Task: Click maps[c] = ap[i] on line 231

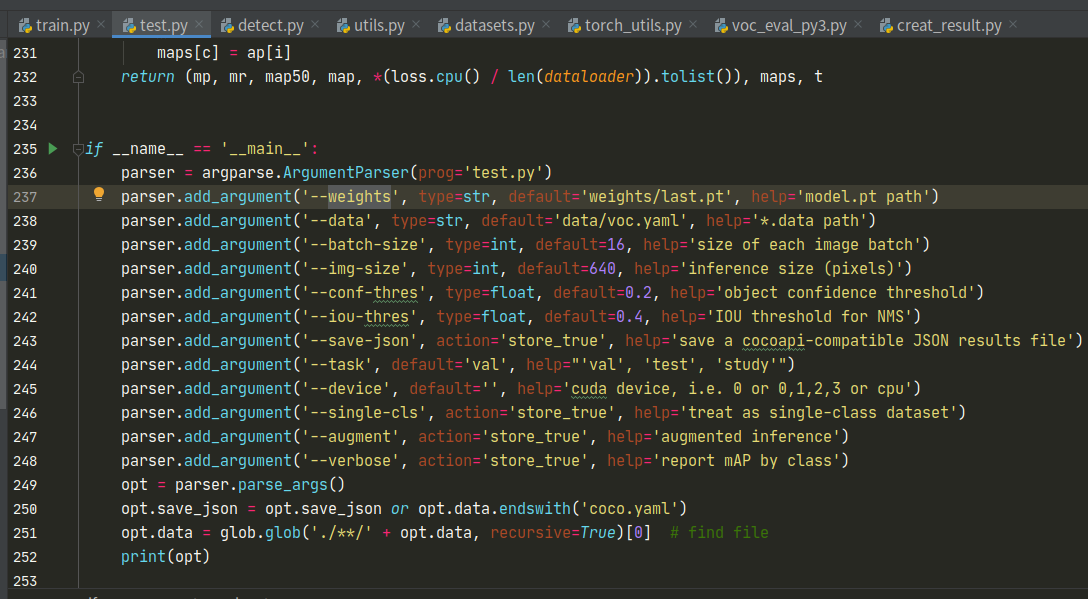Action: 224,53
